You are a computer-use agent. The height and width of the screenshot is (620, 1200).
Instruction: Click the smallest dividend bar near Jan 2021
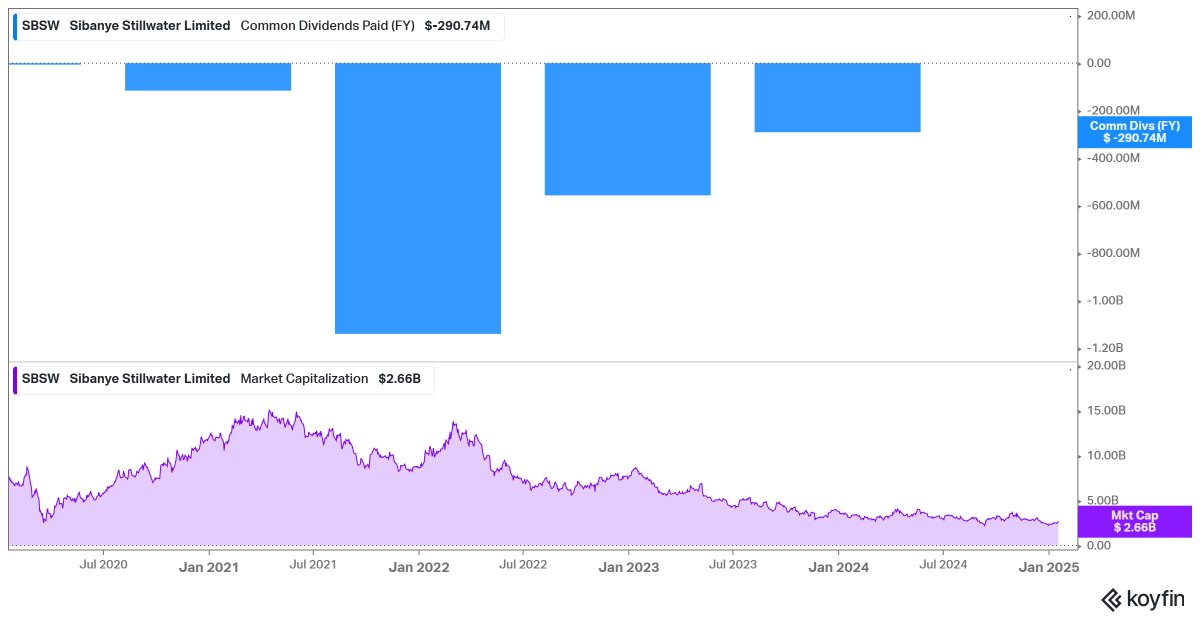(x=208, y=77)
